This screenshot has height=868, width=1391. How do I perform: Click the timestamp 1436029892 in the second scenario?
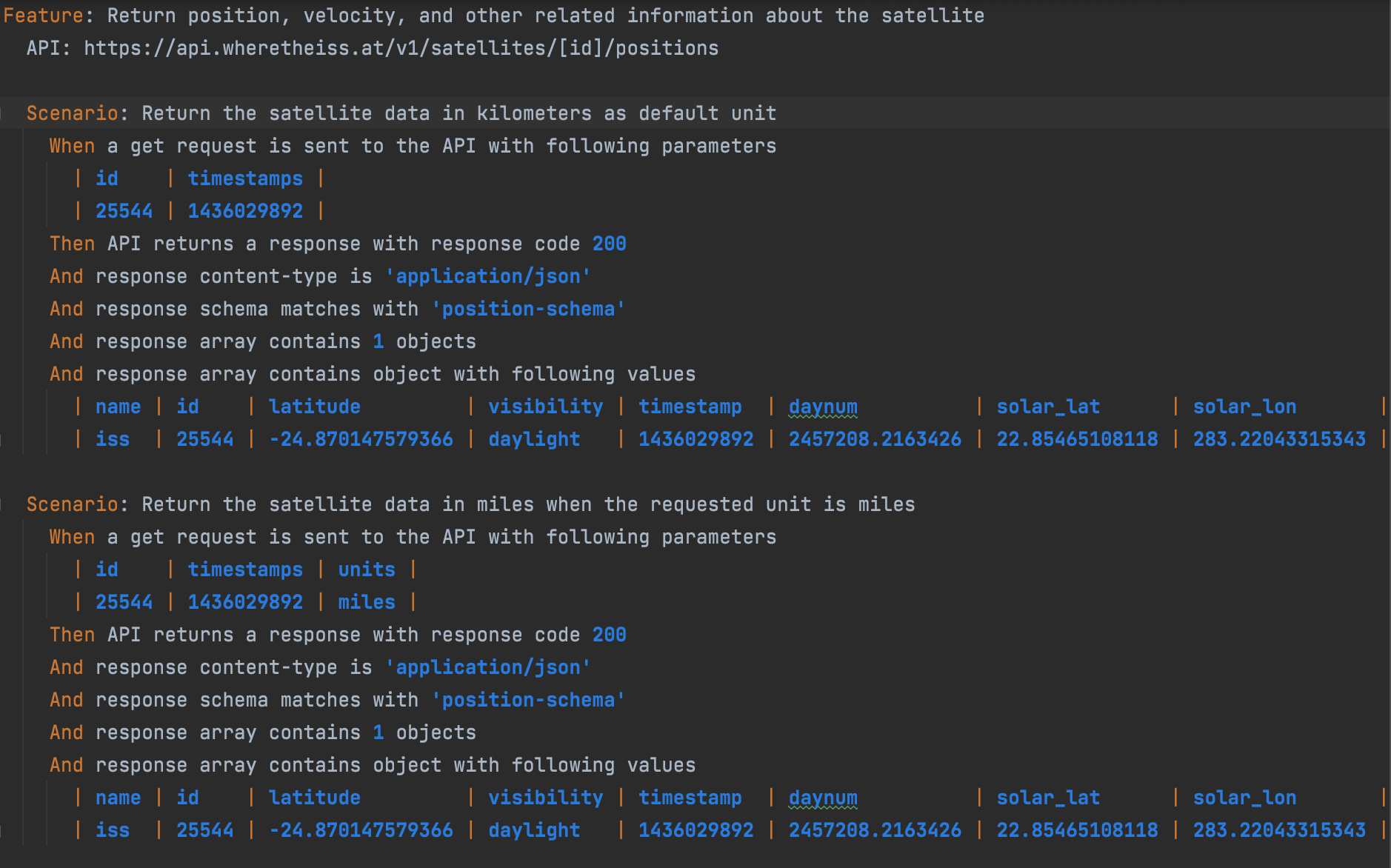point(245,601)
